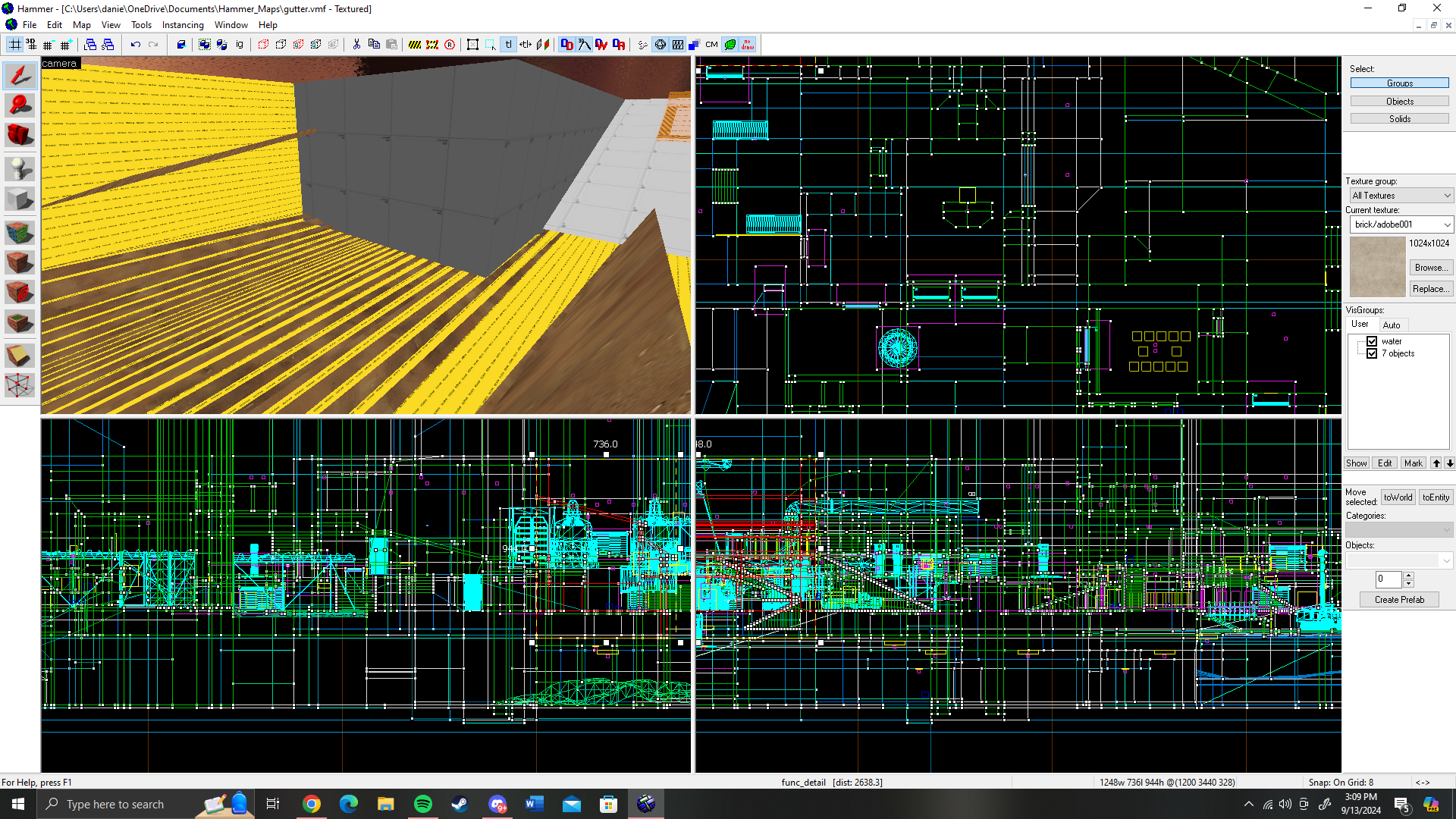Open the Instancing menu

click(x=183, y=25)
